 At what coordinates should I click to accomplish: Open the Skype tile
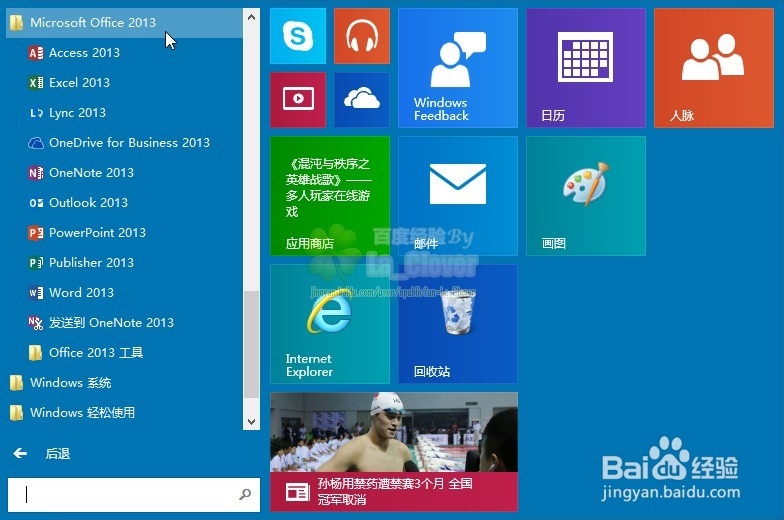[298, 36]
